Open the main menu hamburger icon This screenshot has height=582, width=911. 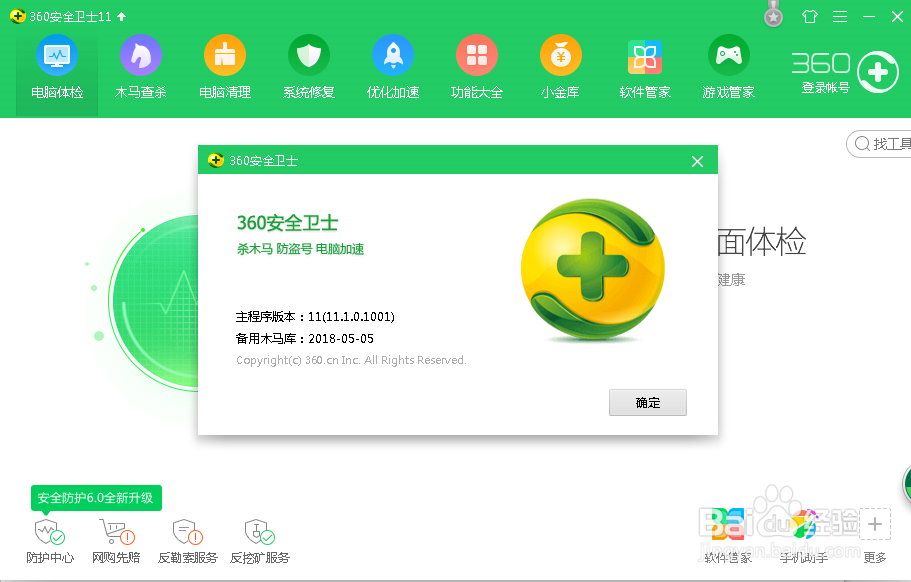pyautogui.click(x=840, y=17)
